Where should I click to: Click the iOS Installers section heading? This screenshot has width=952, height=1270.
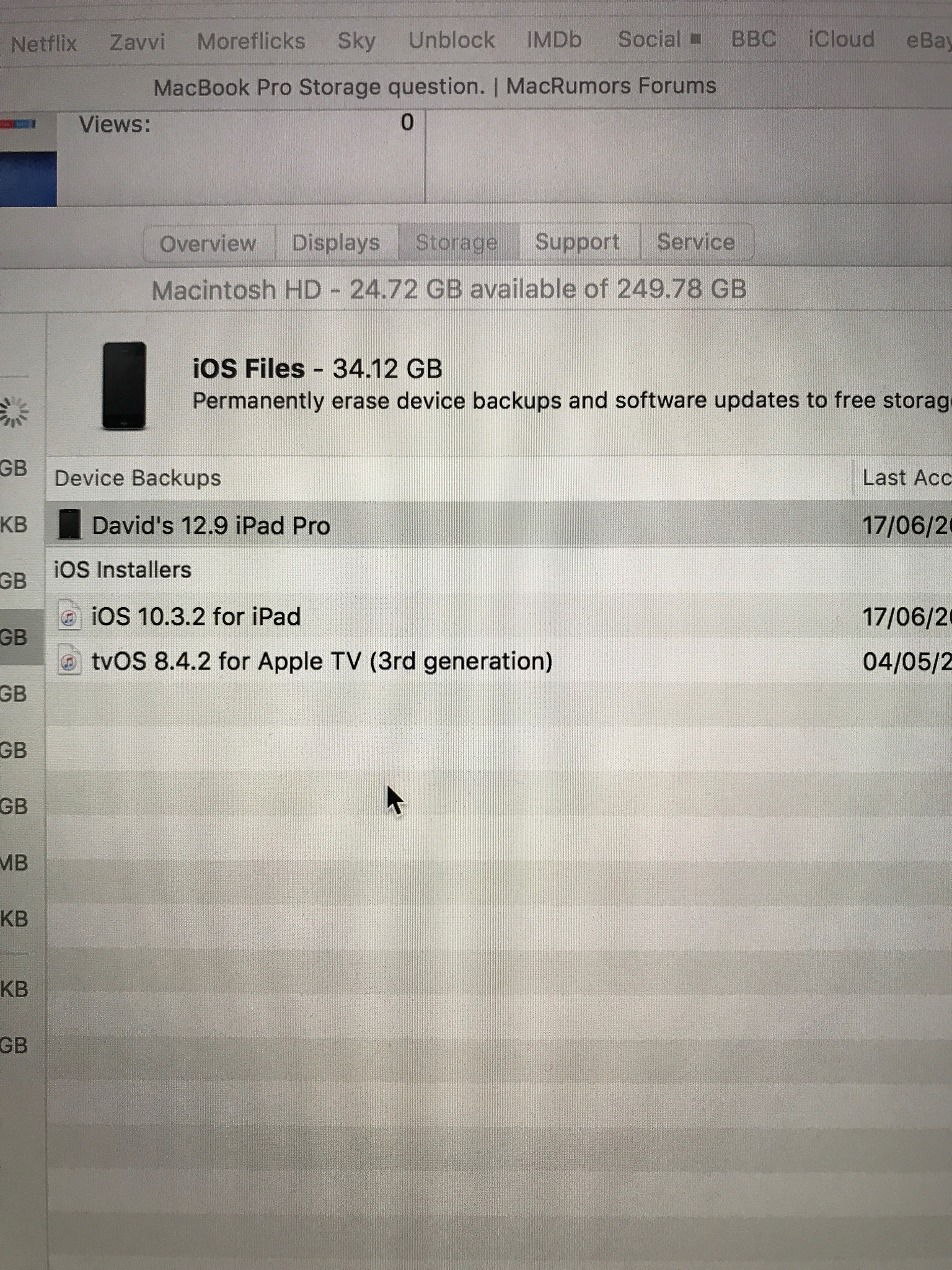click(x=123, y=569)
